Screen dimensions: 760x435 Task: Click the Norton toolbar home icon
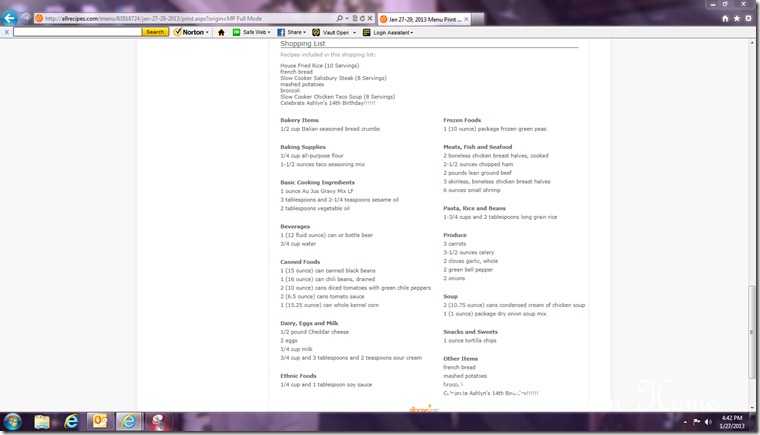221,32
